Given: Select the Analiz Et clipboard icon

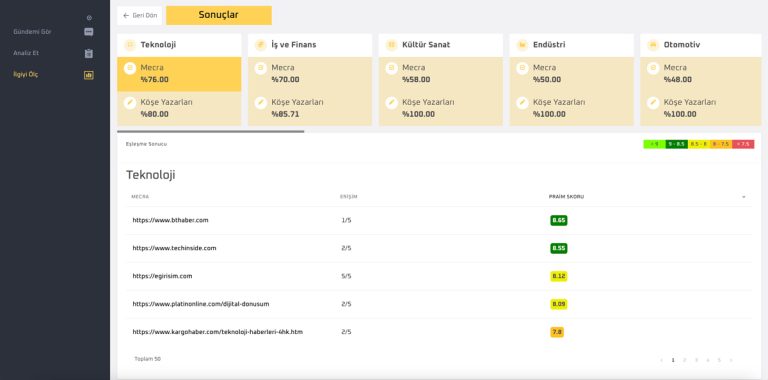Looking at the screenshot, I should click(x=89, y=53).
